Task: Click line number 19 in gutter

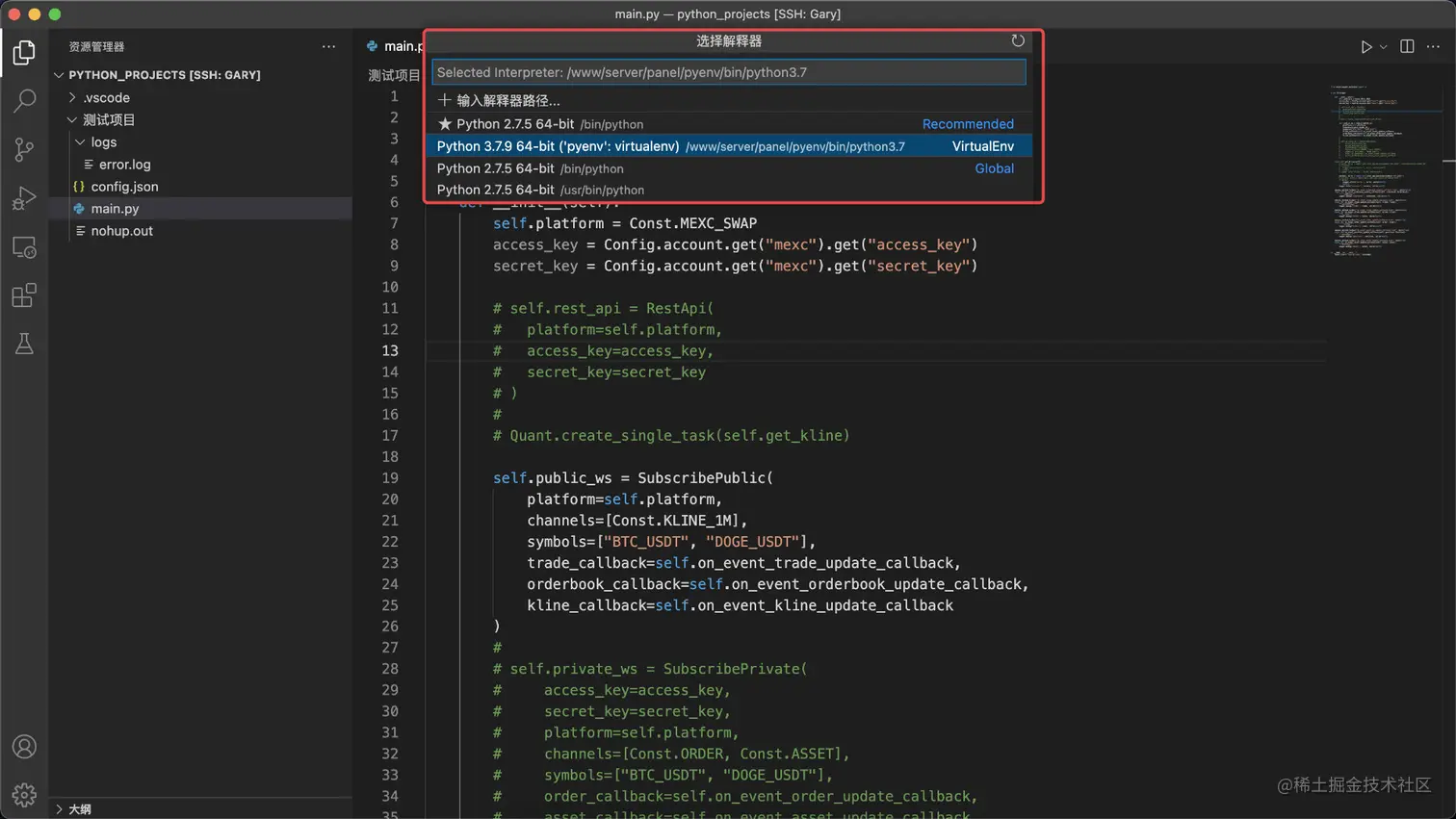Action: pos(390,477)
